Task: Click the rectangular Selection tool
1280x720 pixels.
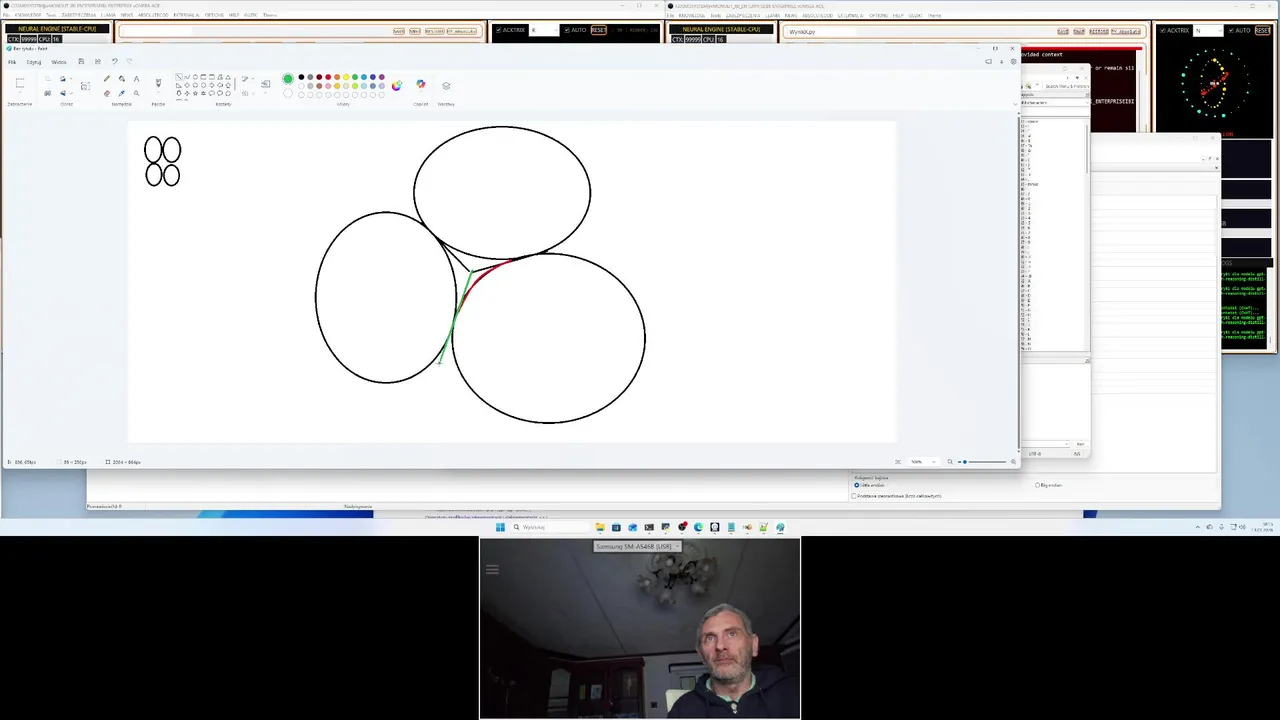Action: (20, 82)
